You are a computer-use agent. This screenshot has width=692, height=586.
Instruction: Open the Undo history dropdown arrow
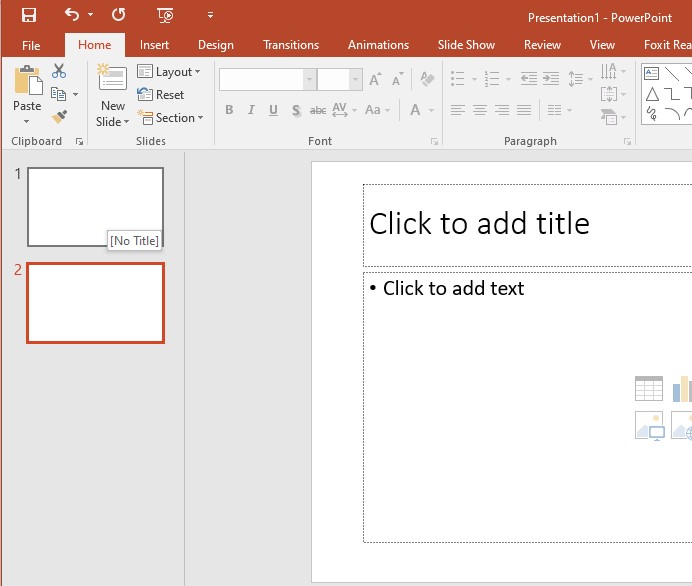point(90,15)
